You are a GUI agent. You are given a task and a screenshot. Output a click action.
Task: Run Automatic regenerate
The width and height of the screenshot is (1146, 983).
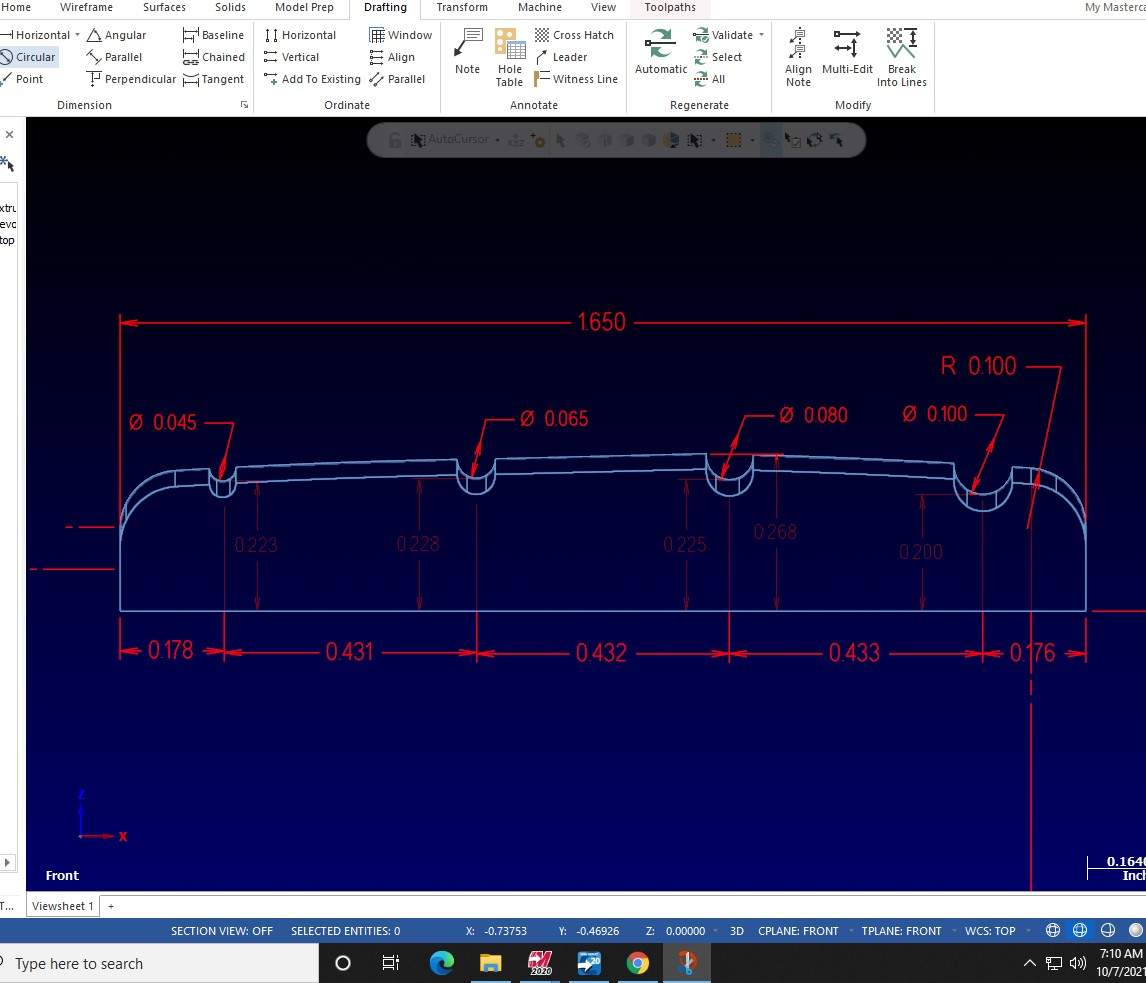pyautogui.click(x=661, y=51)
